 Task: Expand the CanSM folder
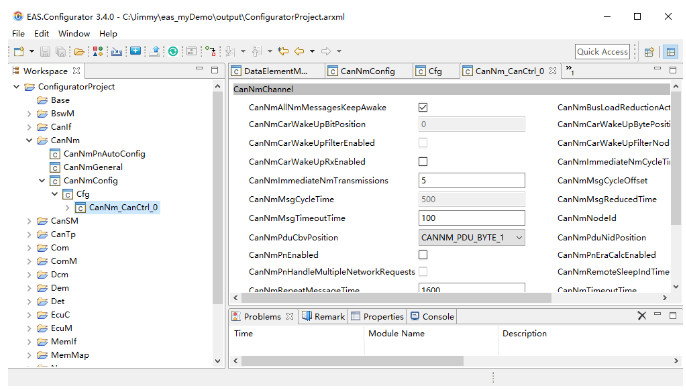pyautogui.click(x=29, y=221)
